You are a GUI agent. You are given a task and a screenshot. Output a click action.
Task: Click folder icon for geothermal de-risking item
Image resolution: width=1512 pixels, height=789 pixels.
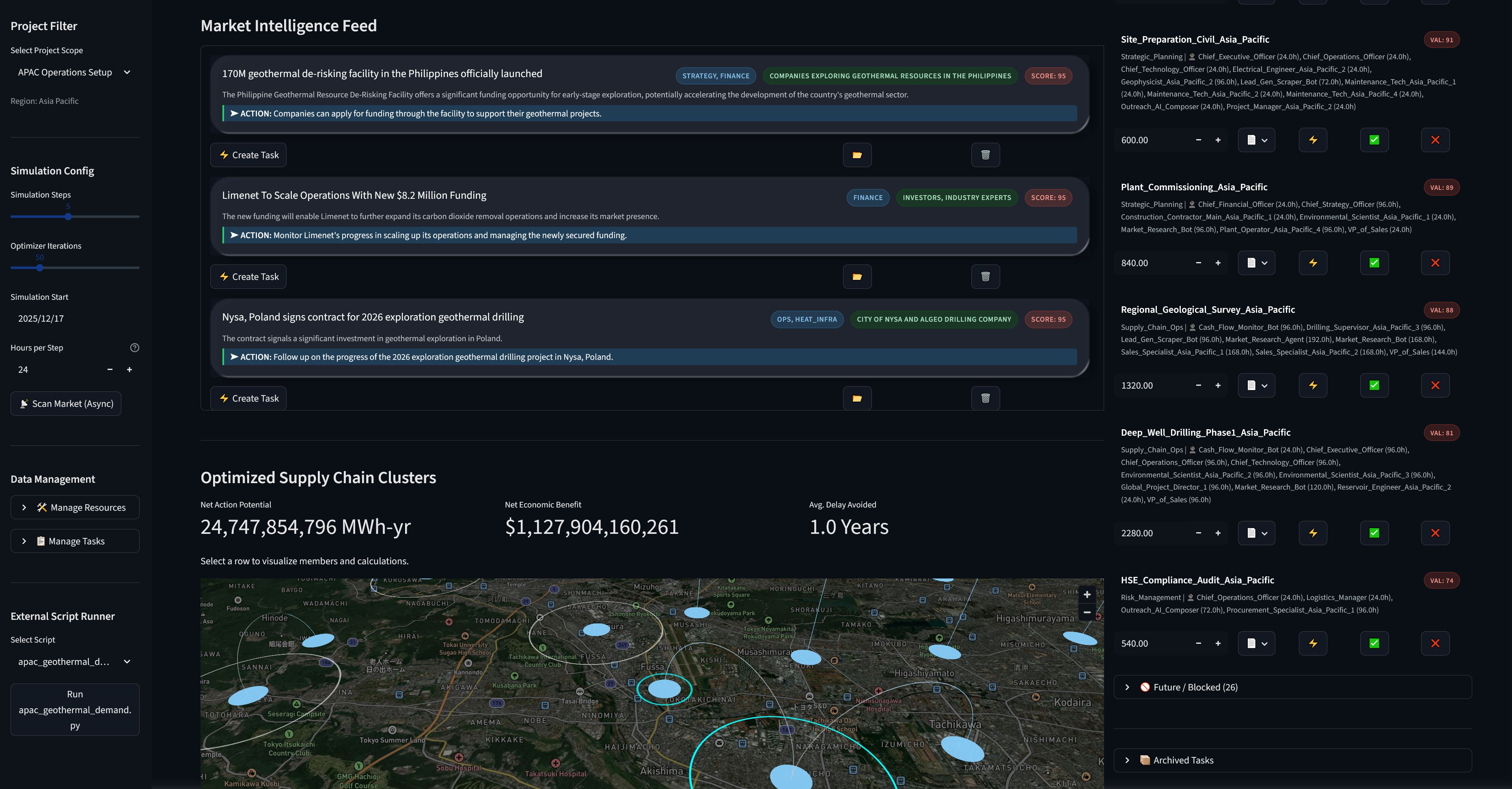(857, 155)
